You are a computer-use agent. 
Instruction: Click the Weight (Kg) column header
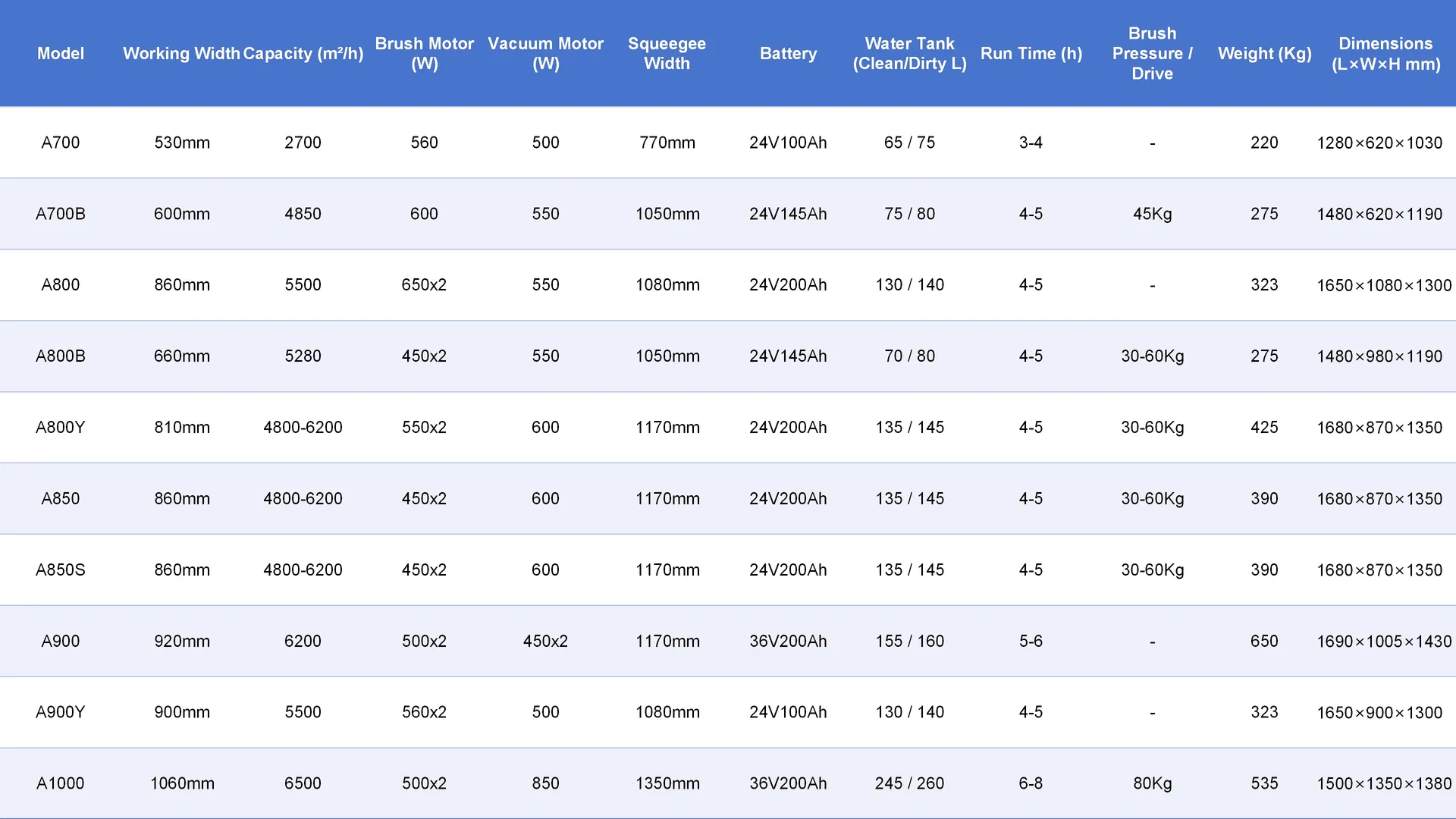pyautogui.click(x=1264, y=53)
